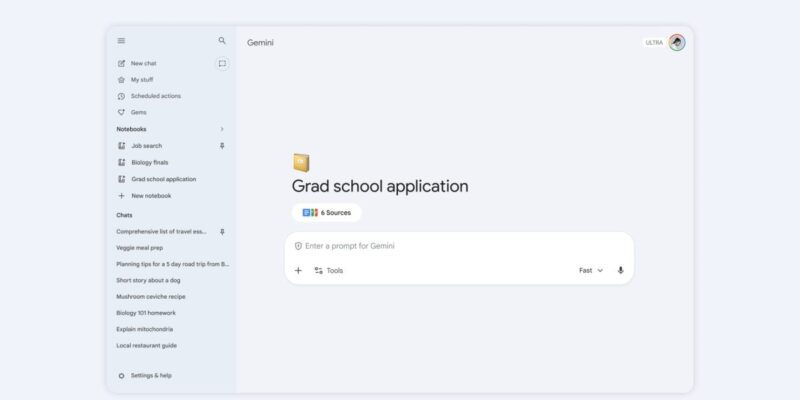Open the Fast model dropdown
800x400 pixels.
tap(591, 270)
